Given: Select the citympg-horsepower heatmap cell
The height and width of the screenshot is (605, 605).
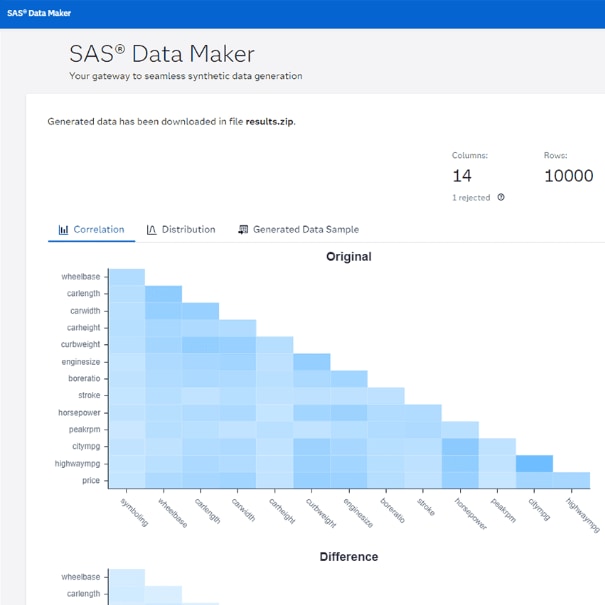Looking at the screenshot, I should click(460, 446).
